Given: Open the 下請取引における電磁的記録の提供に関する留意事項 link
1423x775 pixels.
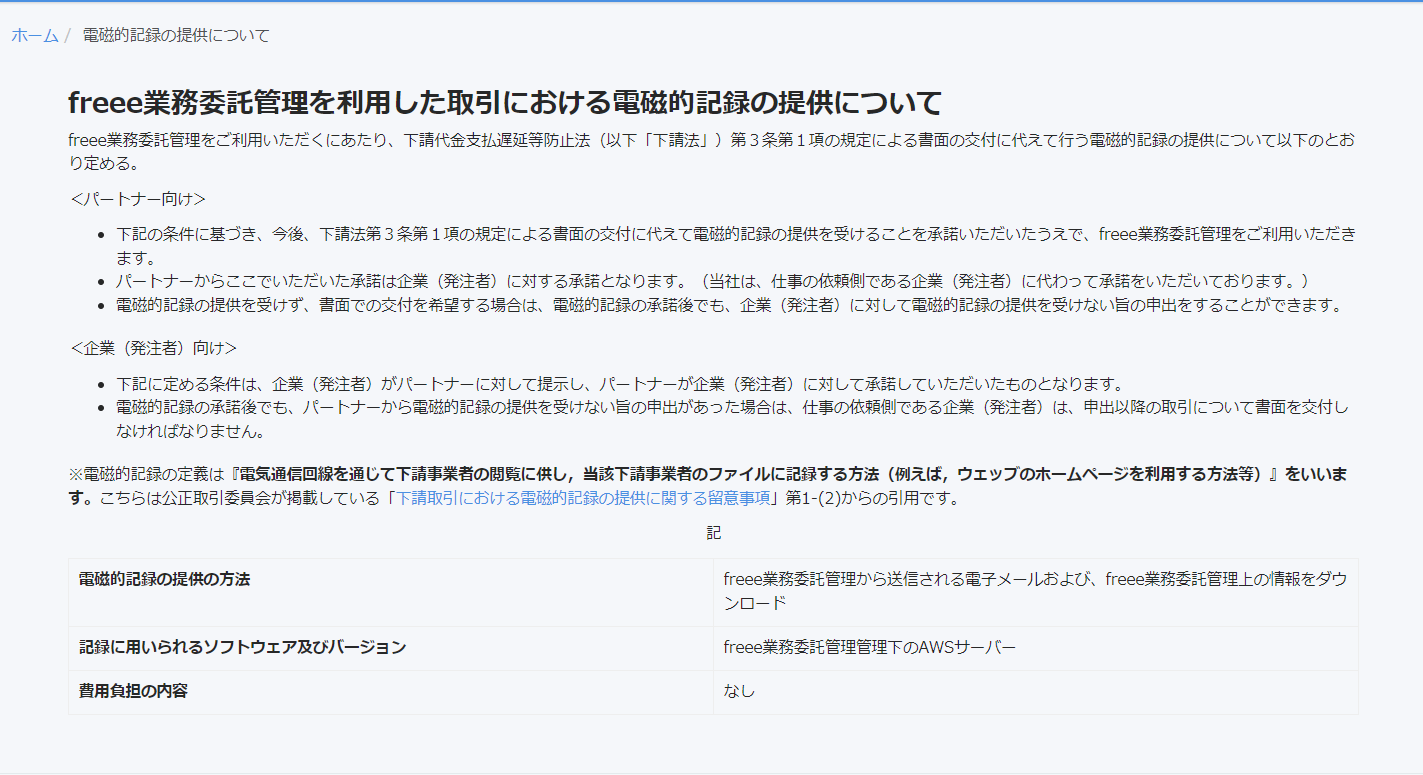Looking at the screenshot, I should 583,498.
